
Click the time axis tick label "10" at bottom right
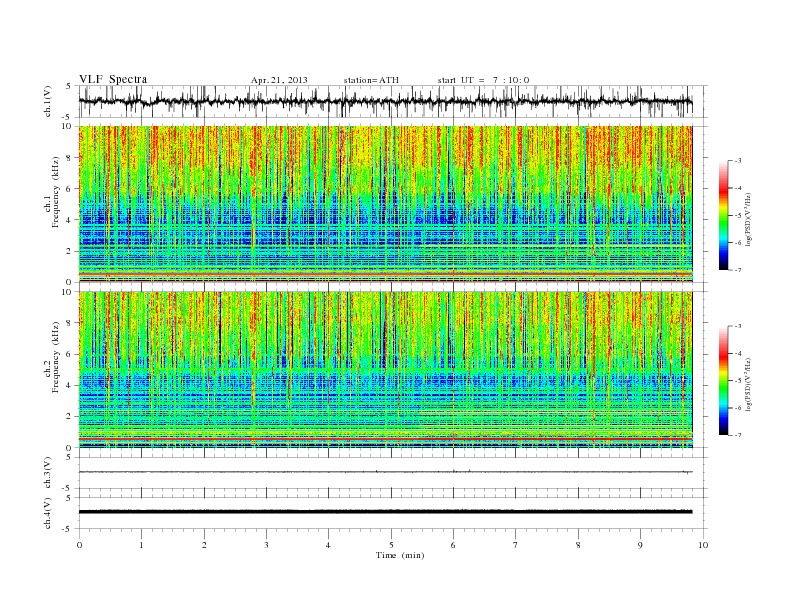click(703, 545)
